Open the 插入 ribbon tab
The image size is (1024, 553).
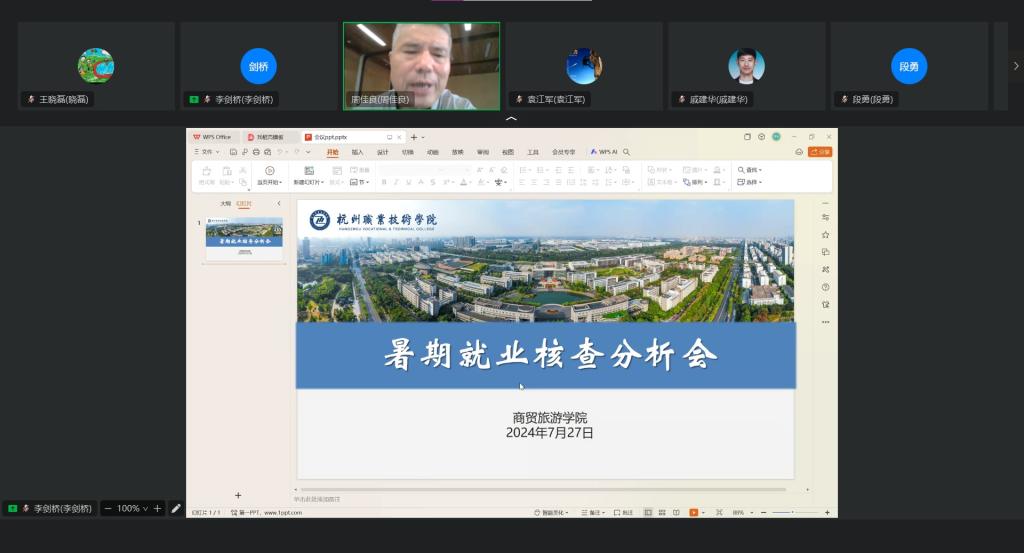[357, 152]
